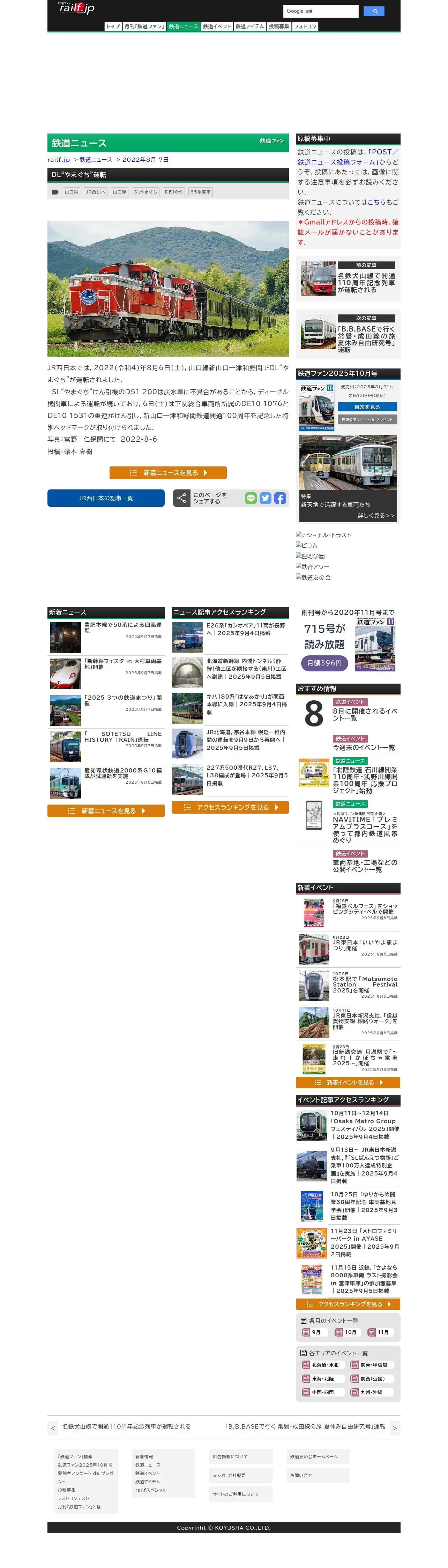Image resolution: width=448 pixels, height=1568 pixels.
Task: Open 関東・甲信越 area events
Action: tap(372, 1365)
